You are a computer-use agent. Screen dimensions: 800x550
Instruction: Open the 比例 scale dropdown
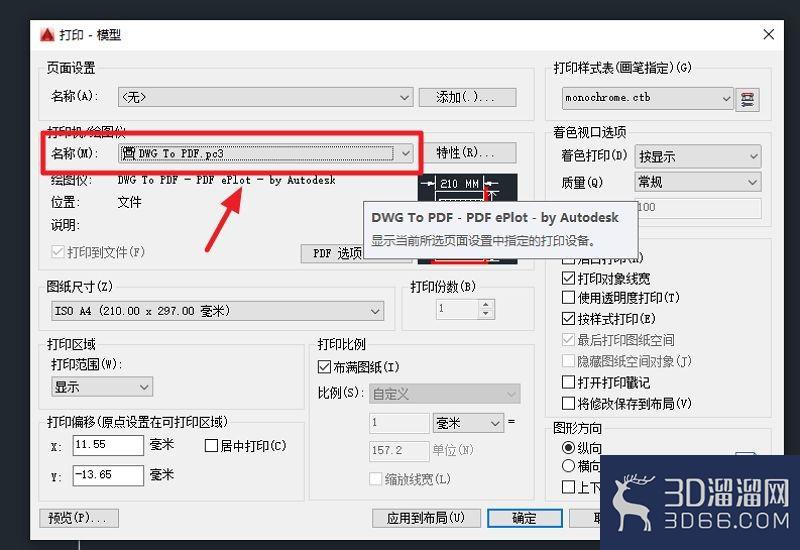pos(444,394)
